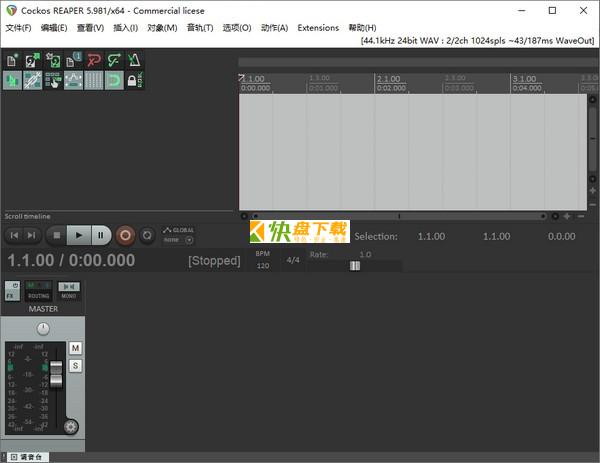This screenshot has width=600, height=463.
Task: Solo the Master track with S
Action: coord(75,366)
